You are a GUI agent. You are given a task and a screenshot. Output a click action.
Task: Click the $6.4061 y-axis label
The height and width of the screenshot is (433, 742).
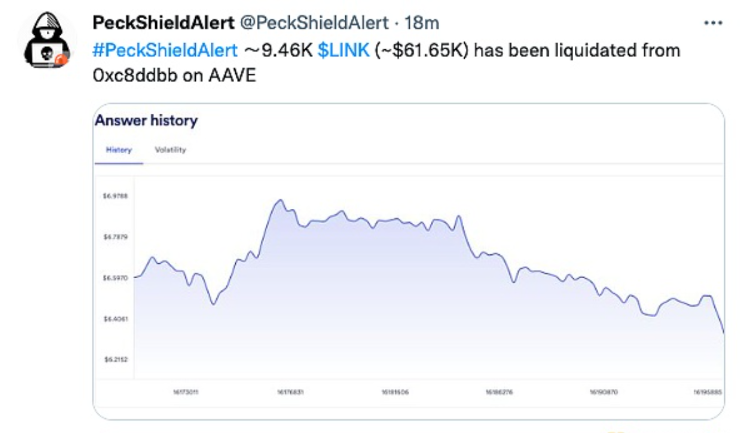tap(115, 318)
